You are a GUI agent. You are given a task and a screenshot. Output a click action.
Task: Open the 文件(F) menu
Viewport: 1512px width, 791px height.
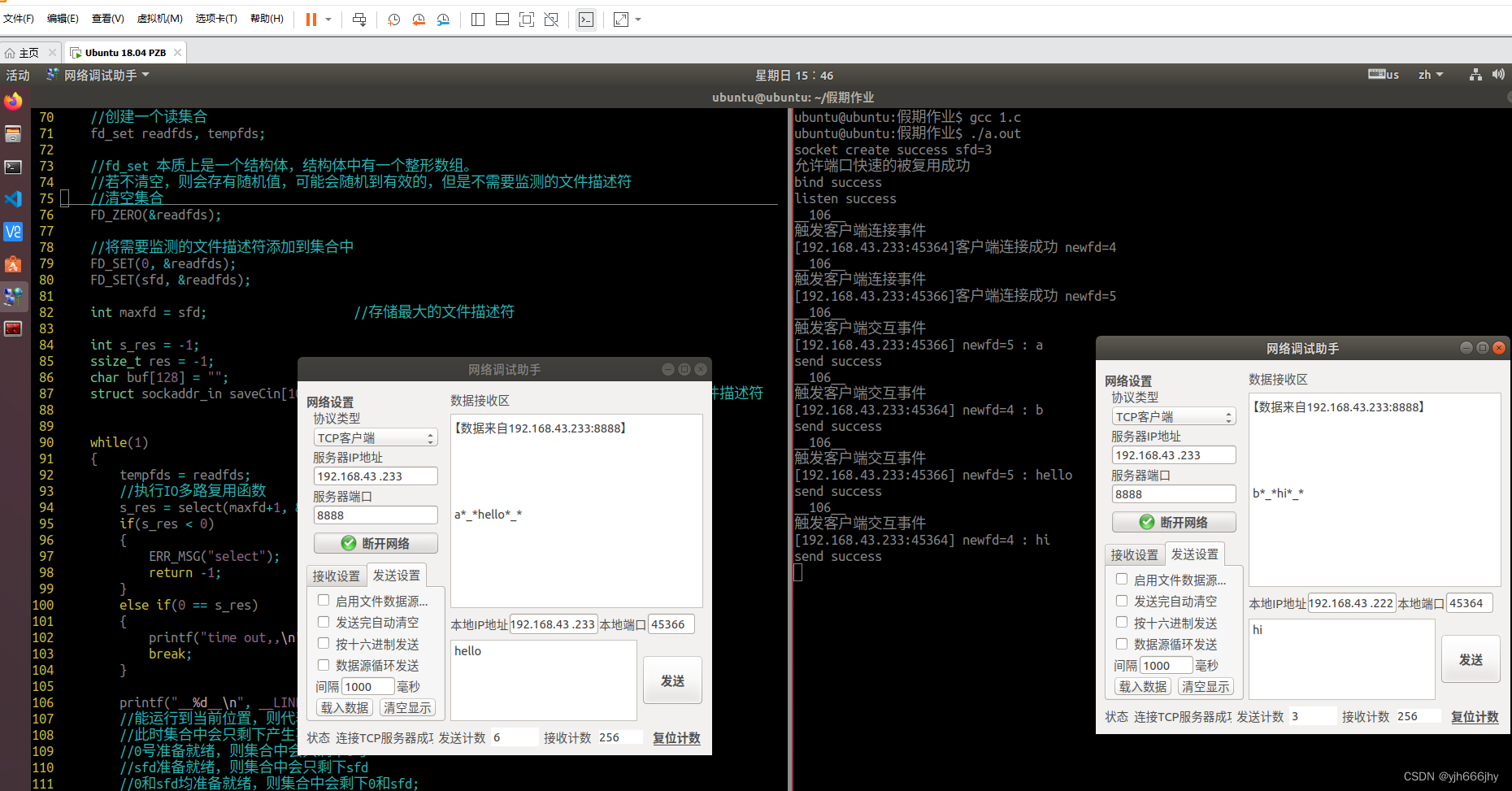point(19,19)
